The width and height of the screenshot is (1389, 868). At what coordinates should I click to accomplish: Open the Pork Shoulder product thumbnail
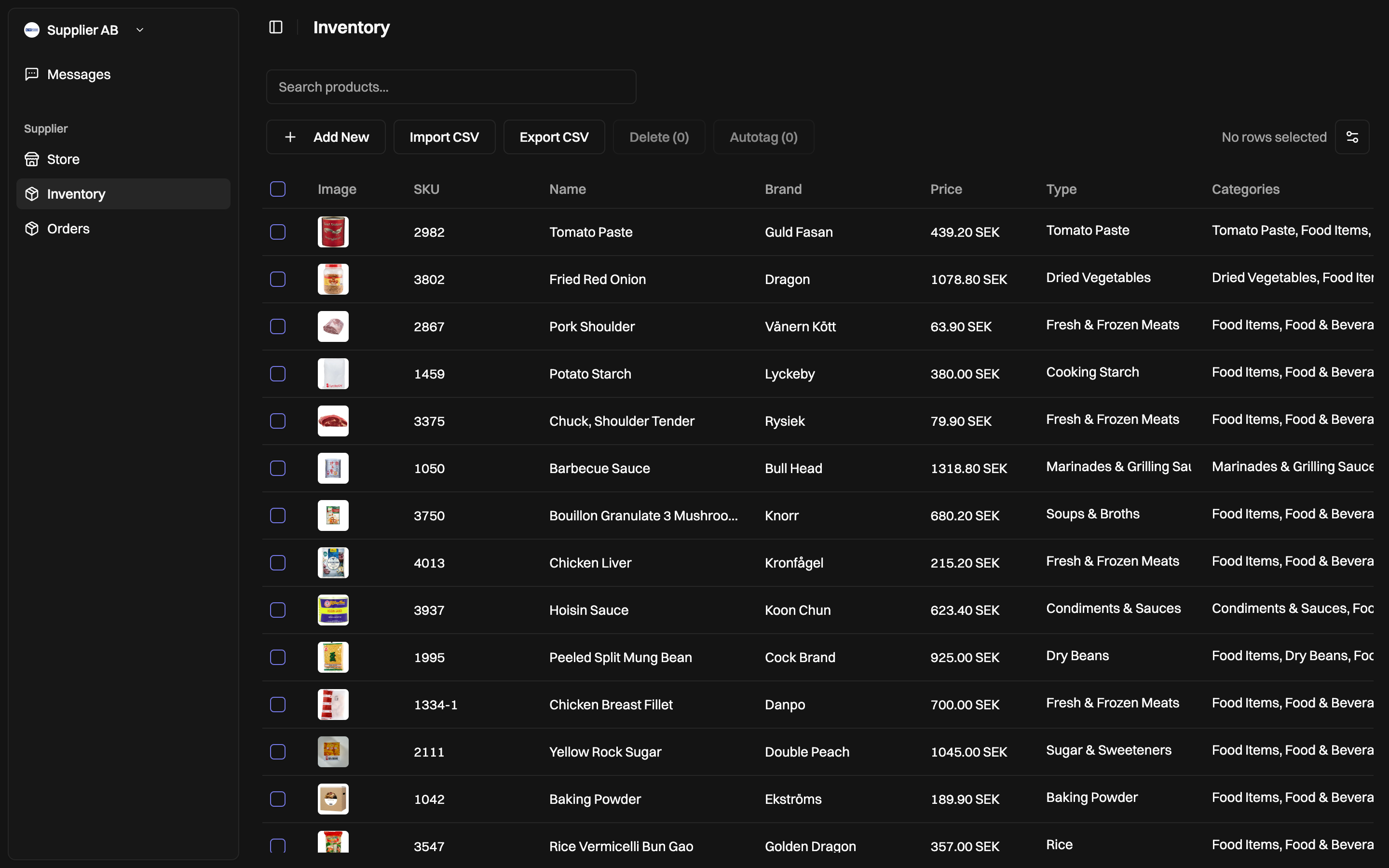333,326
